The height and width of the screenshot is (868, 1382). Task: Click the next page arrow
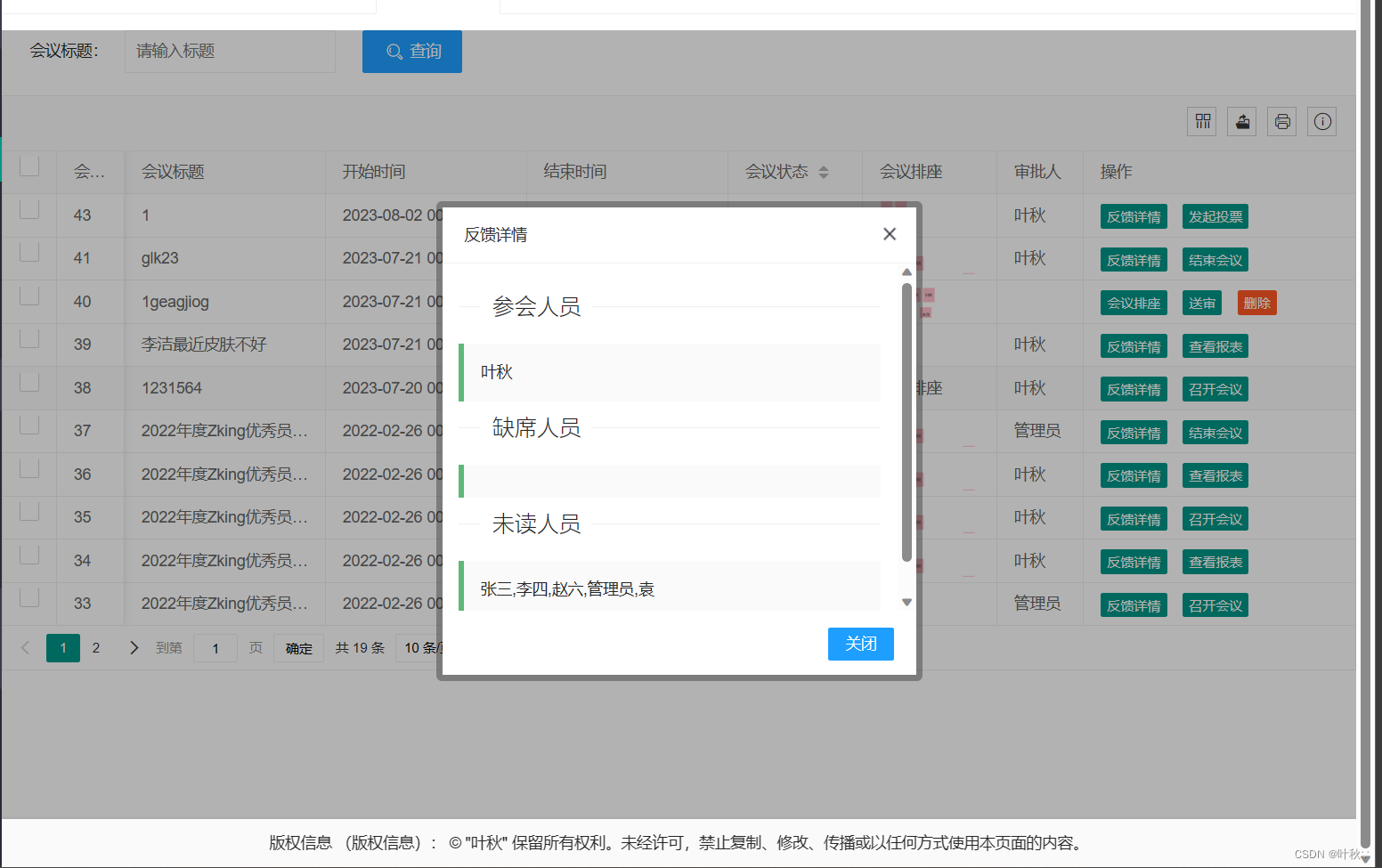pos(134,648)
